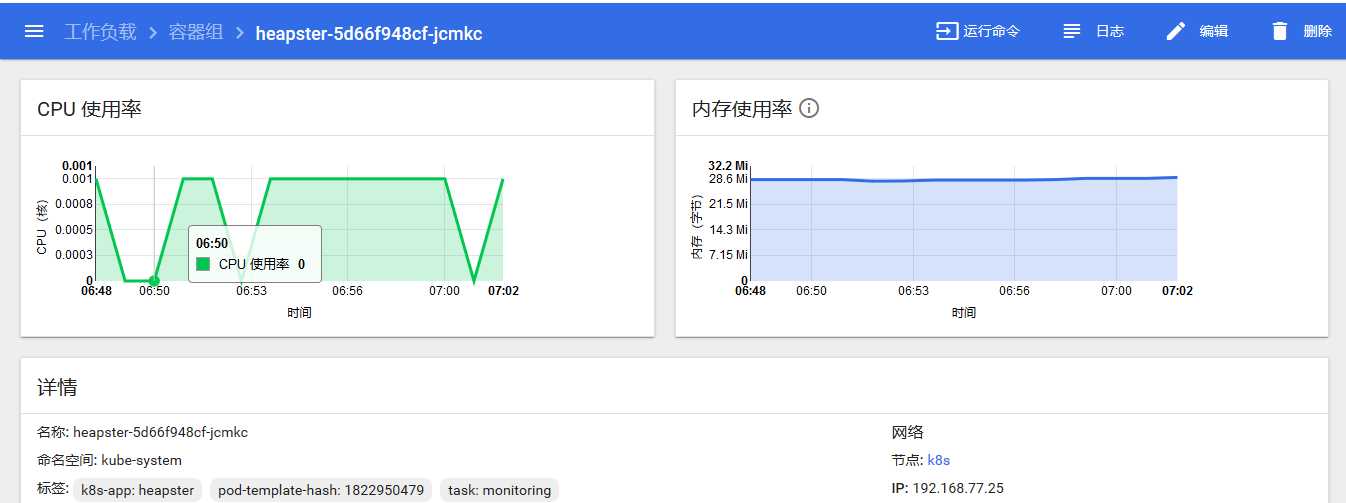Click the green CPU 使用率 legend swatch

pyautogui.click(x=203, y=264)
